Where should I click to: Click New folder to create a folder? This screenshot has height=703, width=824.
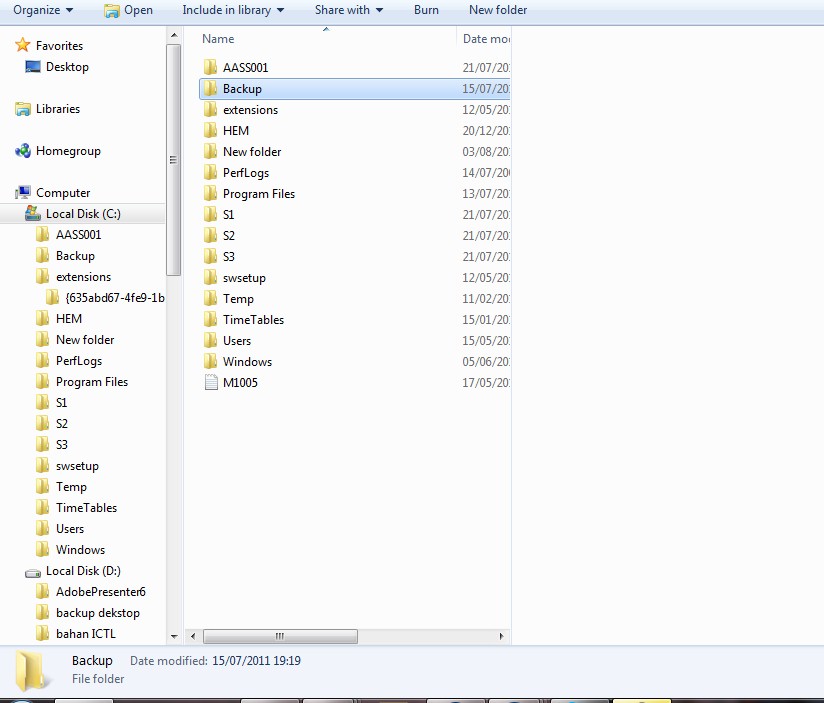[497, 11]
